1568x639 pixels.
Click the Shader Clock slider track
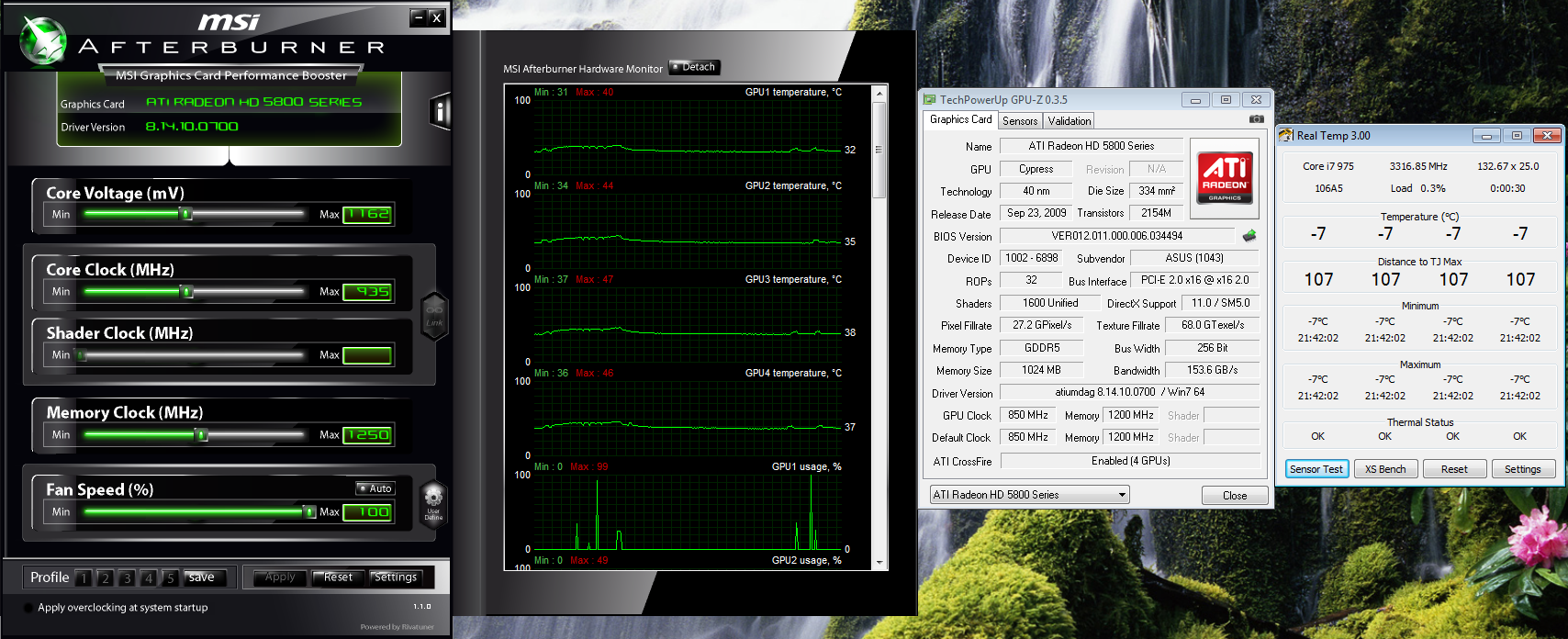tap(193, 354)
